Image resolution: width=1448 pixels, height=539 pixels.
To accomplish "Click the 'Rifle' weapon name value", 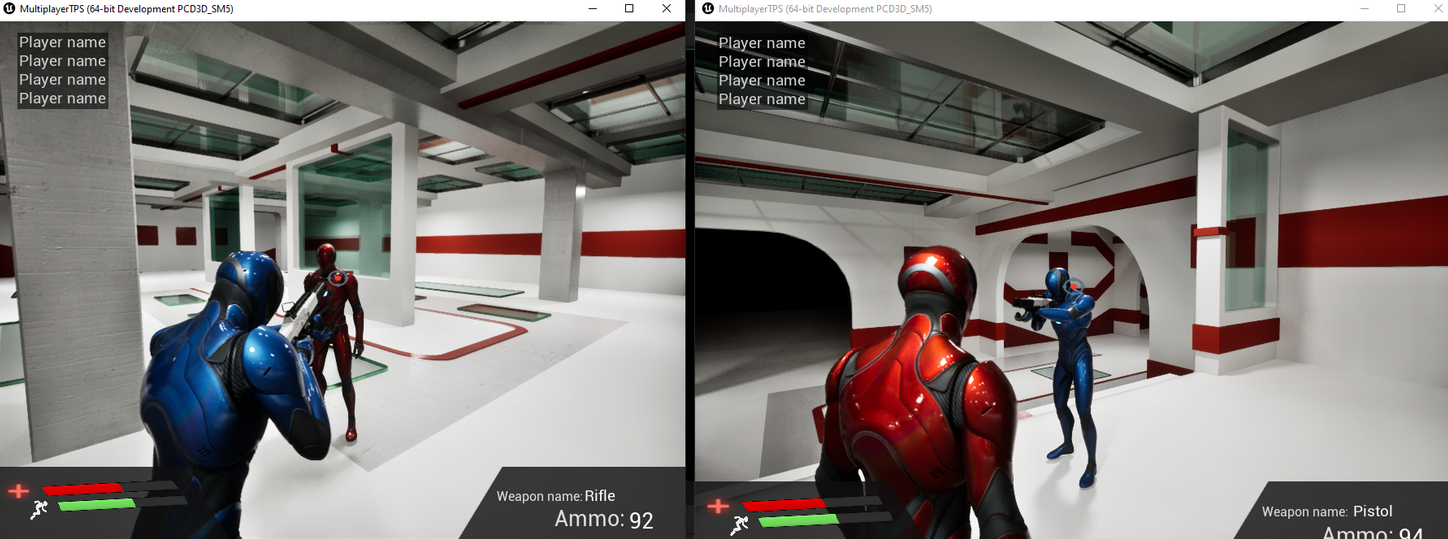I will click(x=600, y=496).
